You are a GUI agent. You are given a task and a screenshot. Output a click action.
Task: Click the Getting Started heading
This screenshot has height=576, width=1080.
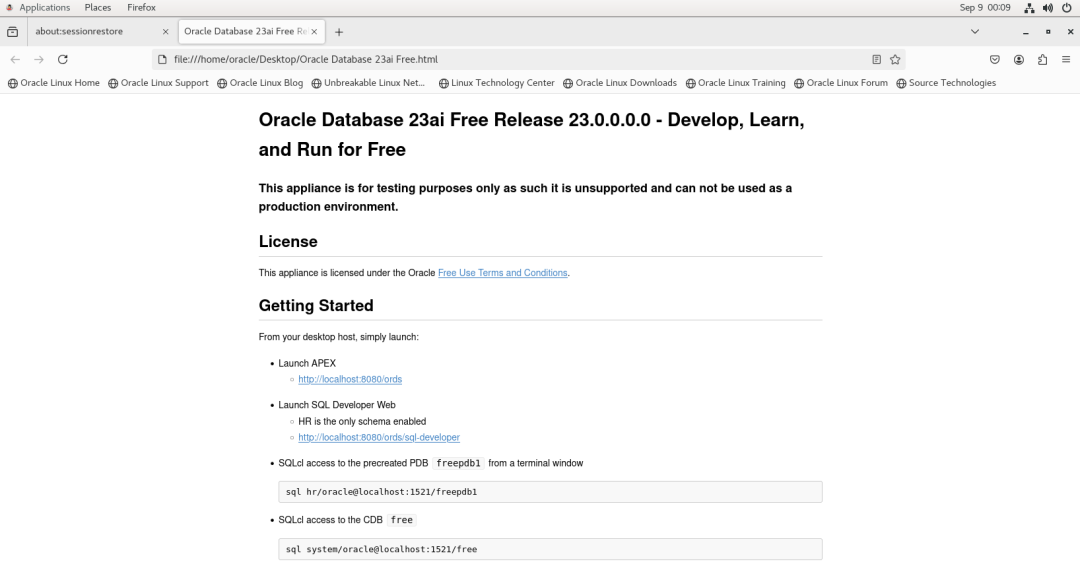316,305
